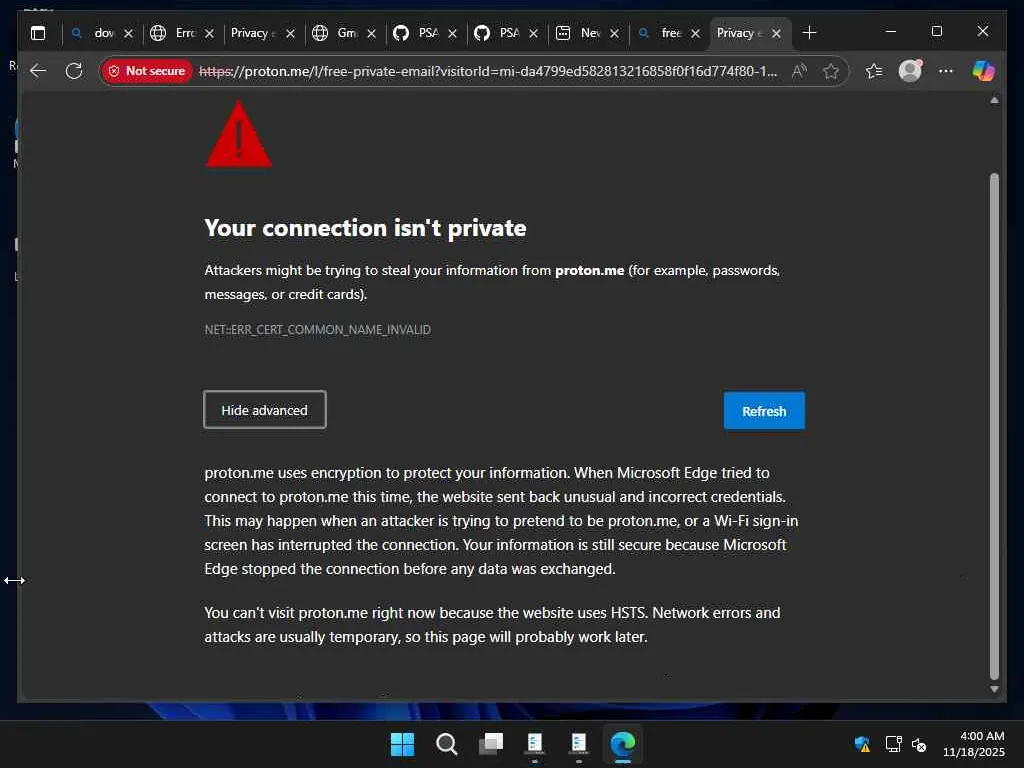The width and height of the screenshot is (1024, 768).
Task: Open Read aloud icon in address bar
Action: coord(799,71)
